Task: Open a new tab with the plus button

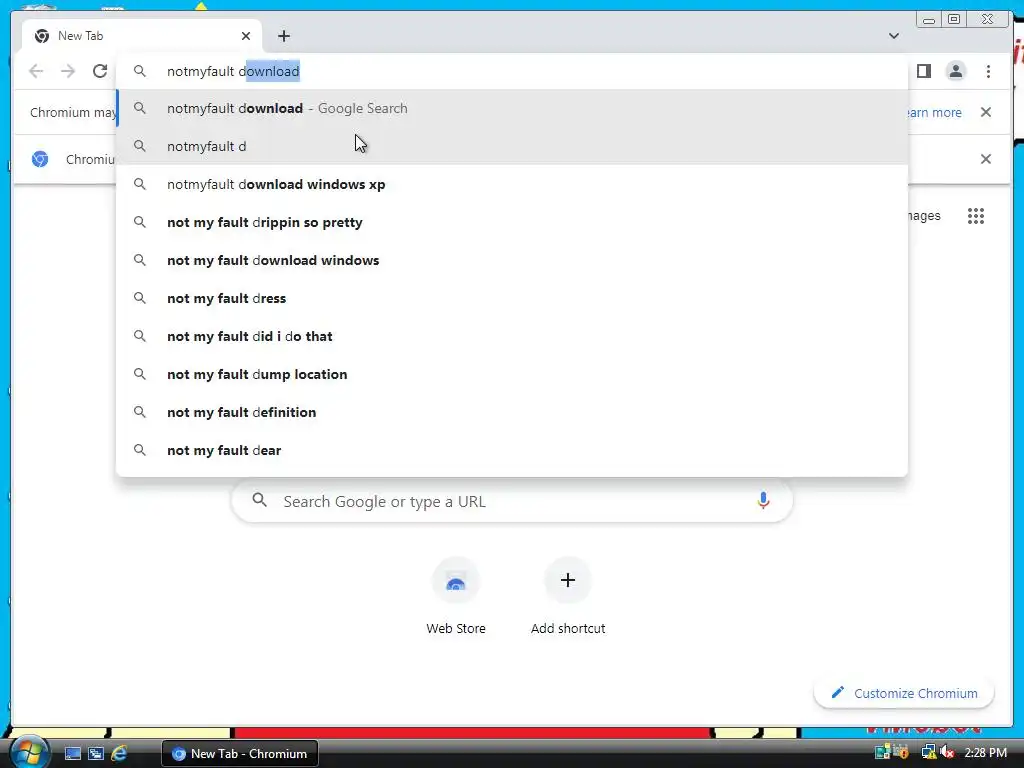Action: 283,36
